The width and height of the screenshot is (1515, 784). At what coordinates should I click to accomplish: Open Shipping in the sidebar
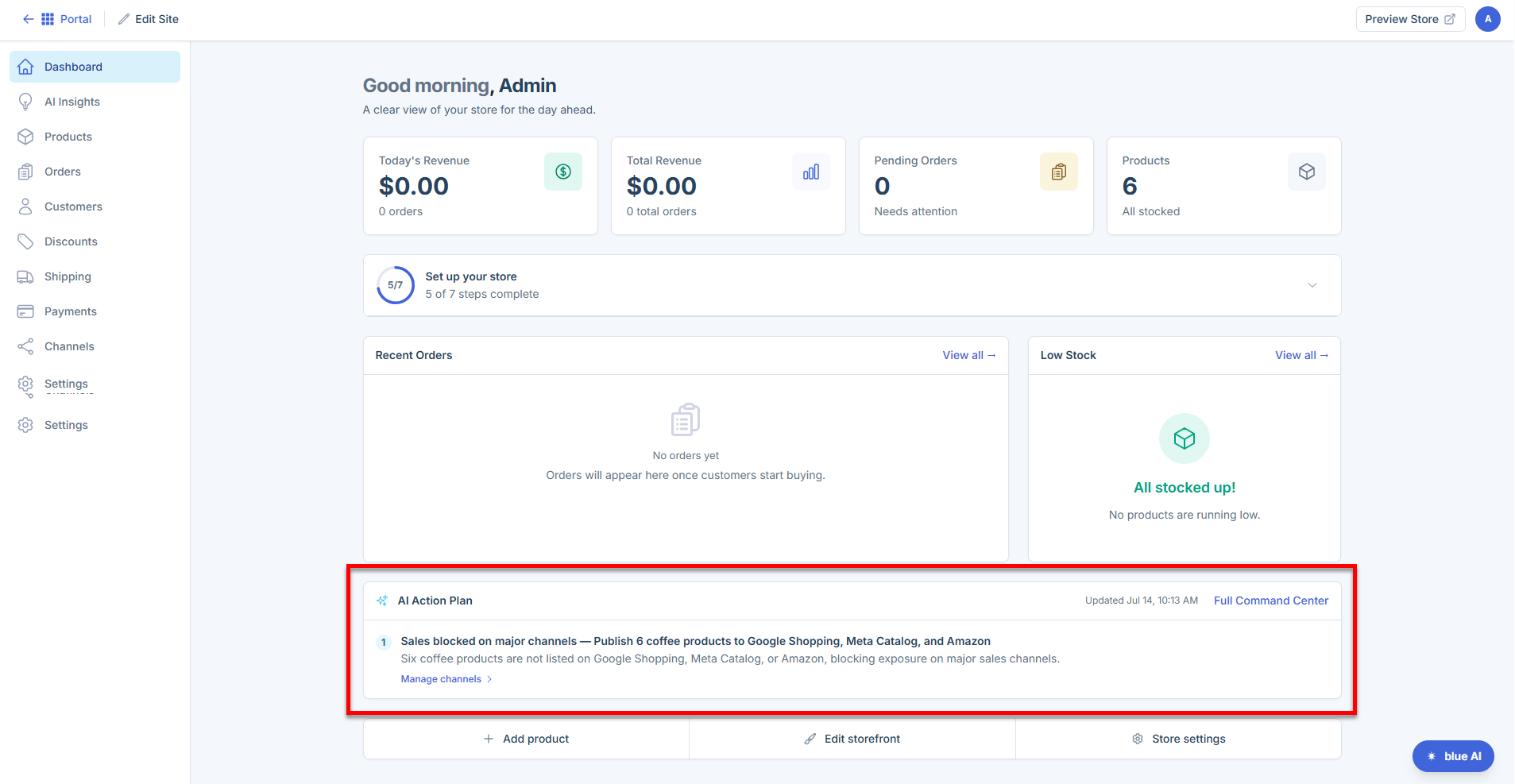(95, 276)
